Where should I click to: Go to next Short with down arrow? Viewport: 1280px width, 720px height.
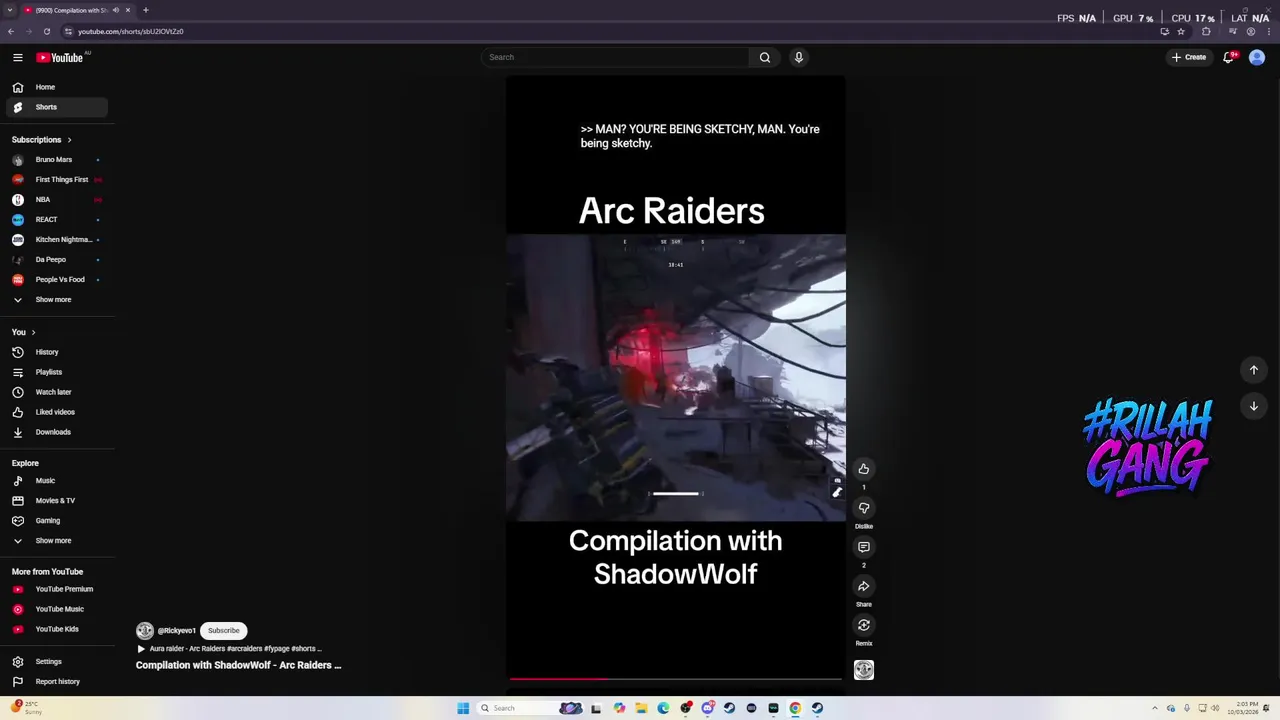1253,406
